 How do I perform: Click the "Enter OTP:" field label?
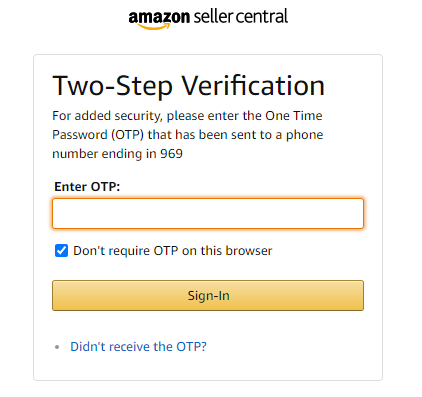pyautogui.click(x=87, y=187)
